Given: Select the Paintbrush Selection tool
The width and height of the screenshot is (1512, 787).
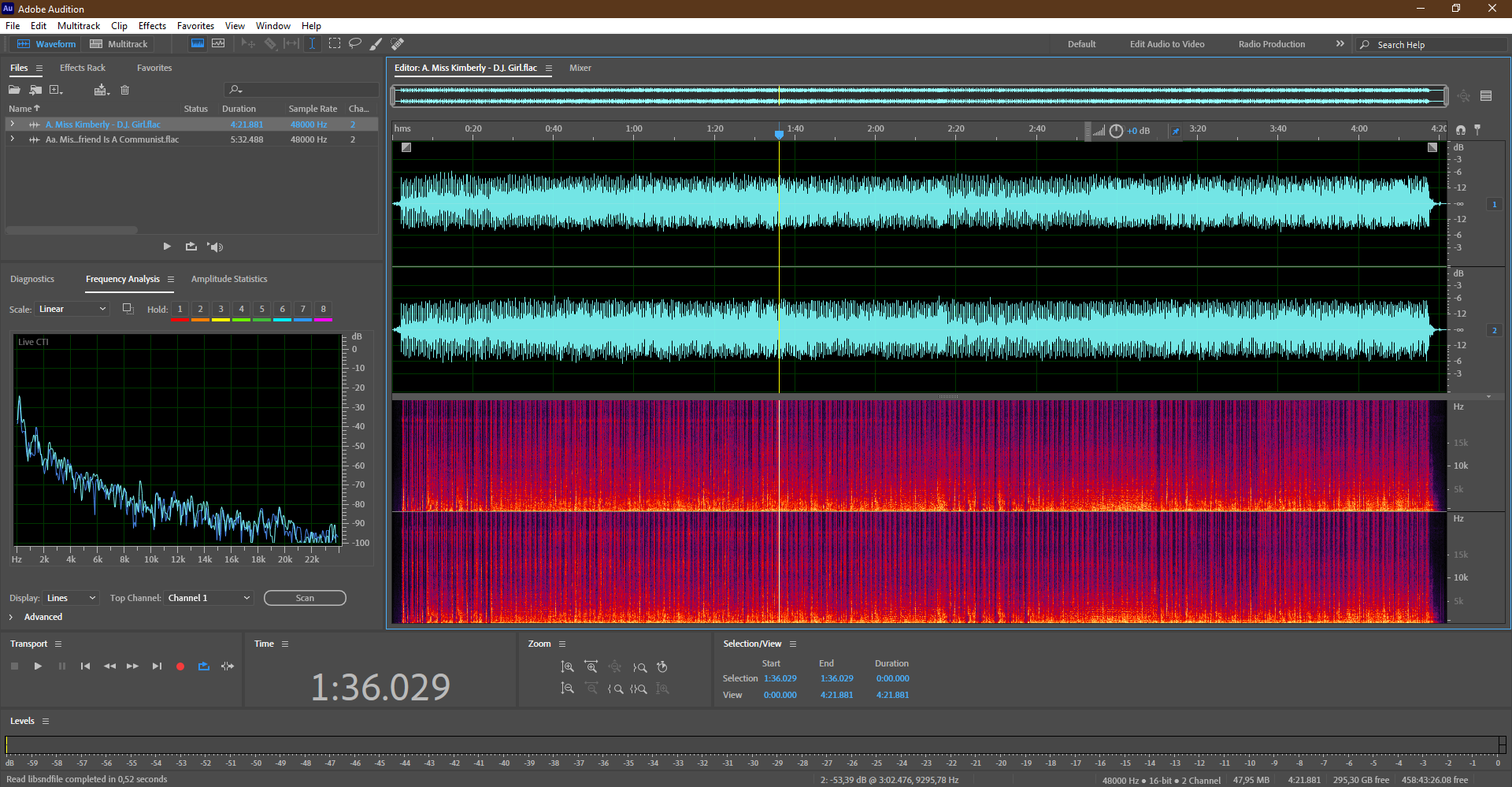Looking at the screenshot, I should (376, 43).
